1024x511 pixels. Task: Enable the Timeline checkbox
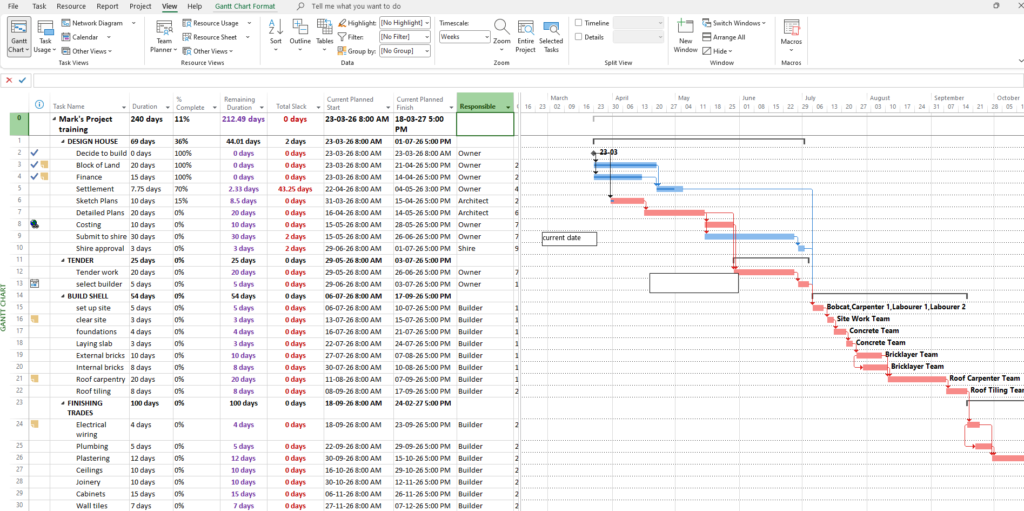579,23
